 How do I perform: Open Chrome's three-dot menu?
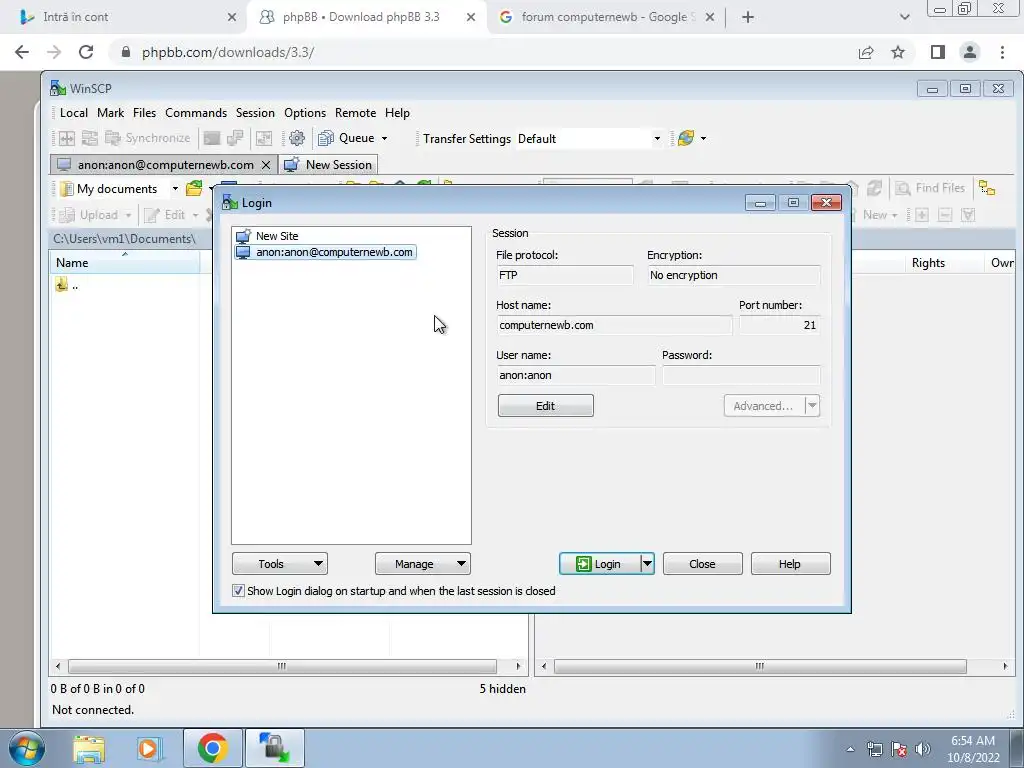click(x=1002, y=52)
